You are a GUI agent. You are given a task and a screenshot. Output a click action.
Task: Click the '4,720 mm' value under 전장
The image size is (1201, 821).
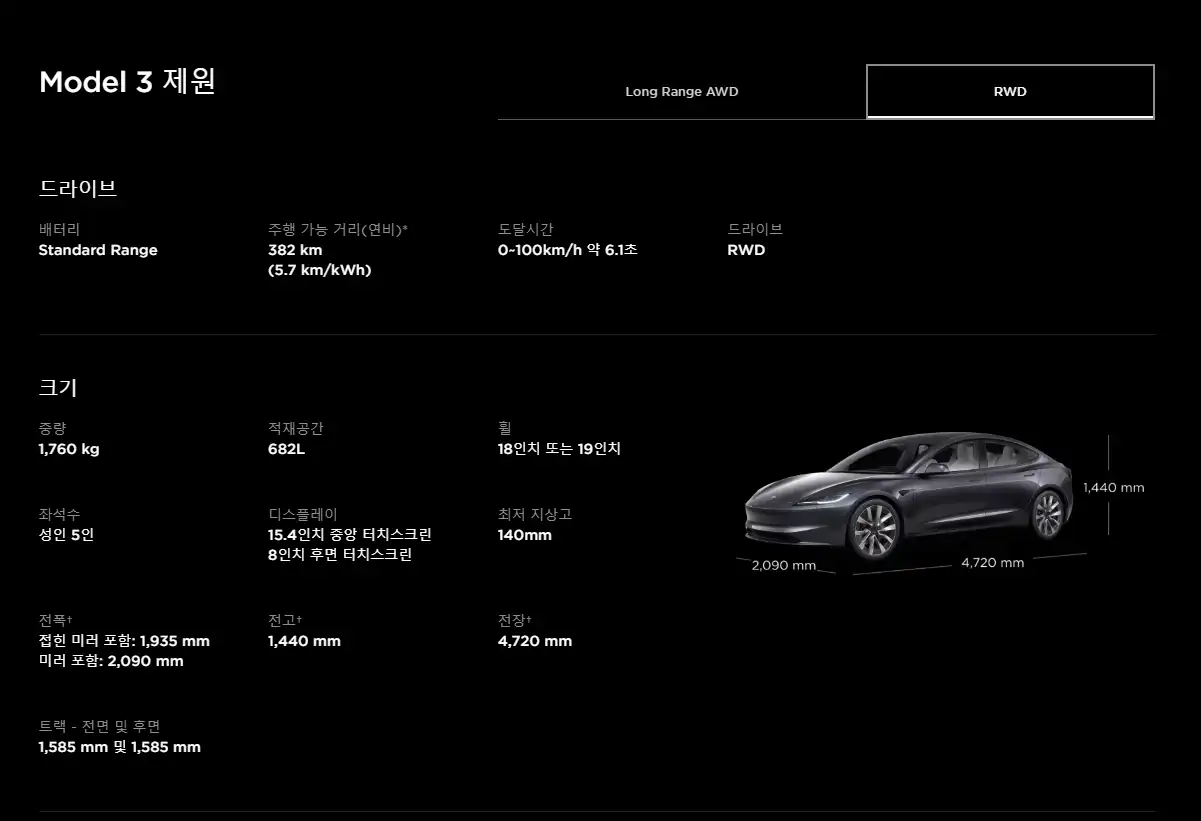tap(535, 641)
